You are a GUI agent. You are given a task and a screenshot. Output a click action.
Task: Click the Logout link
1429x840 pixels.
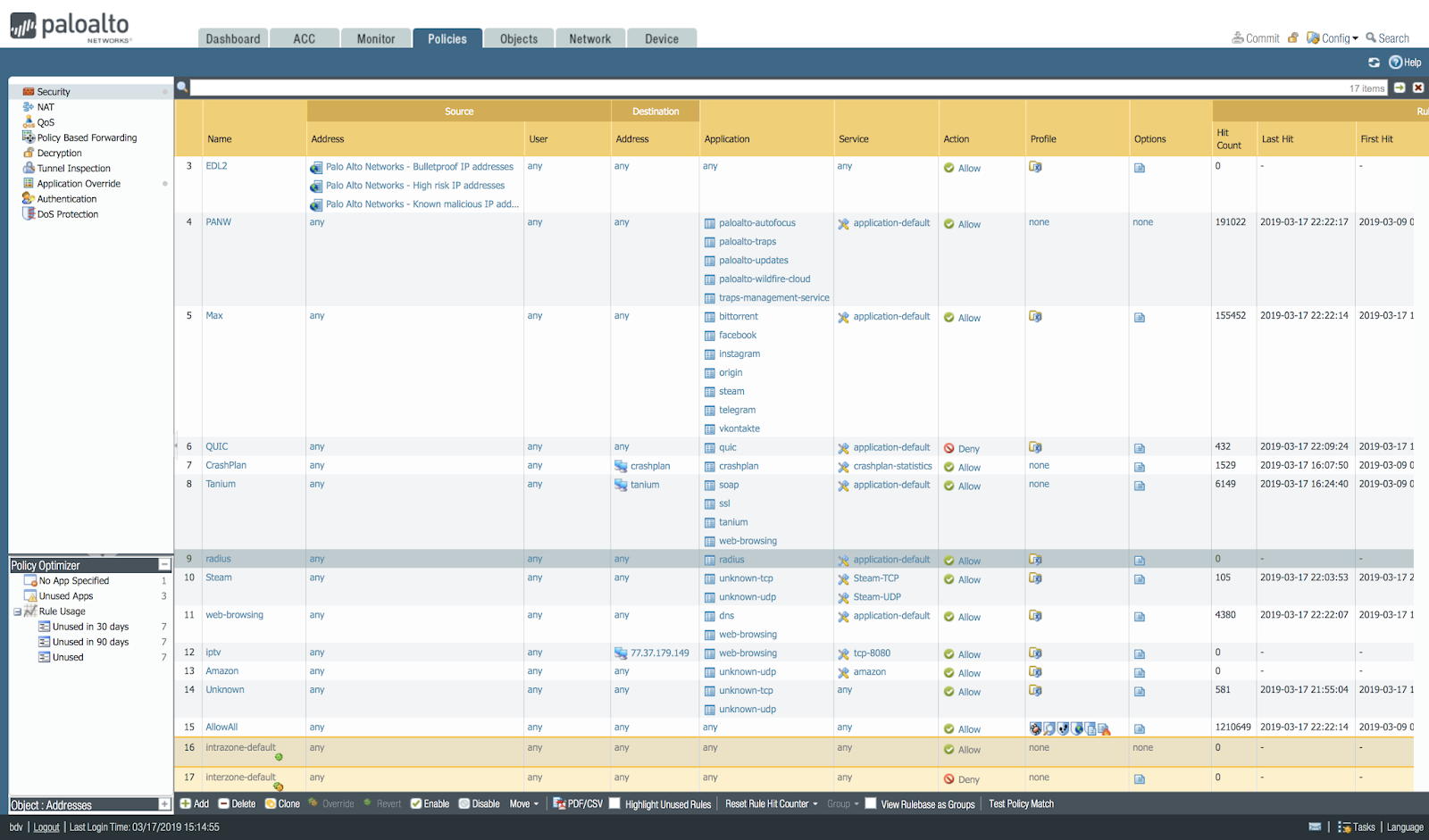[46, 827]
